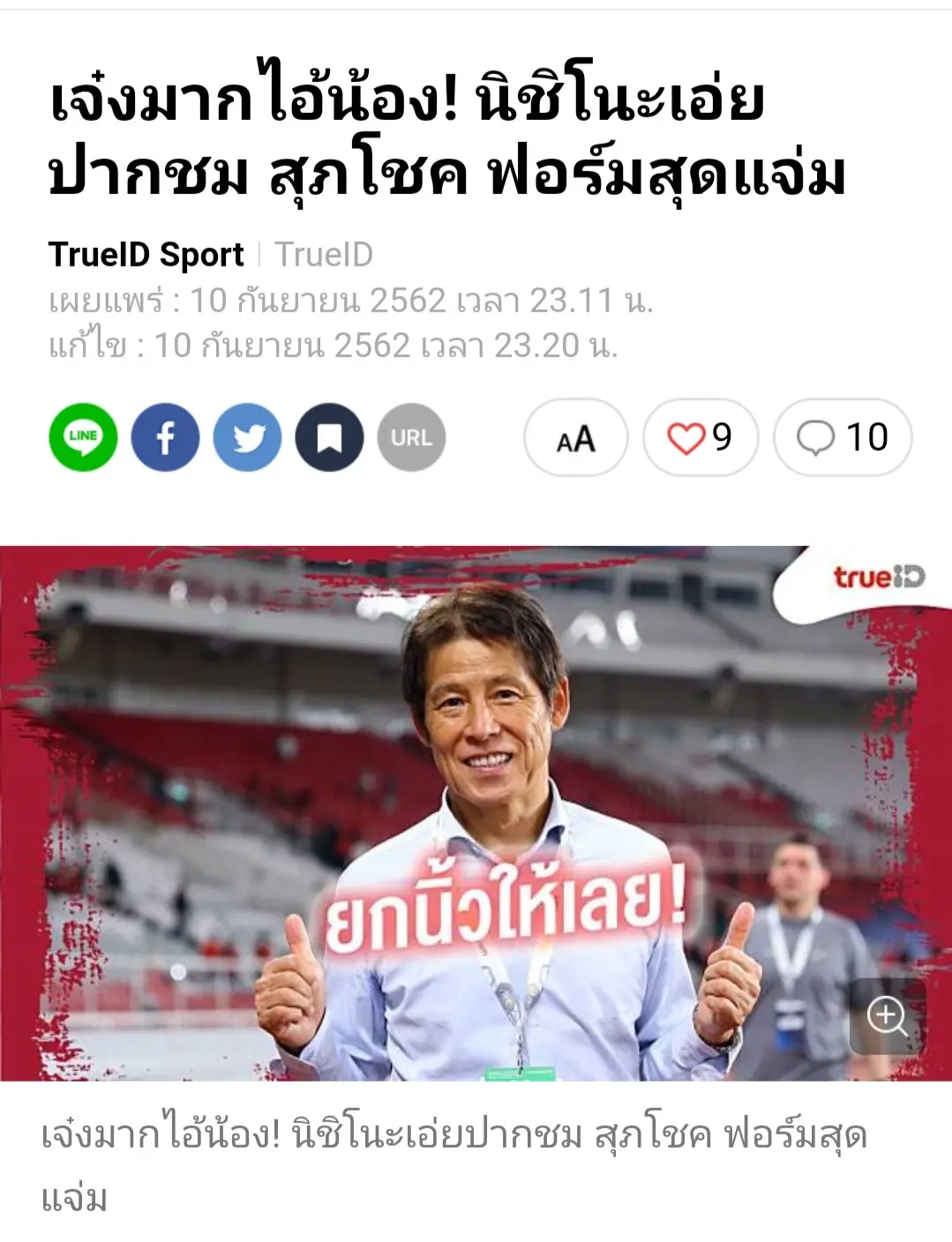Copy the link using the URL icon
The height and width of the screenshot is (1242, 952).
[411, 438]
